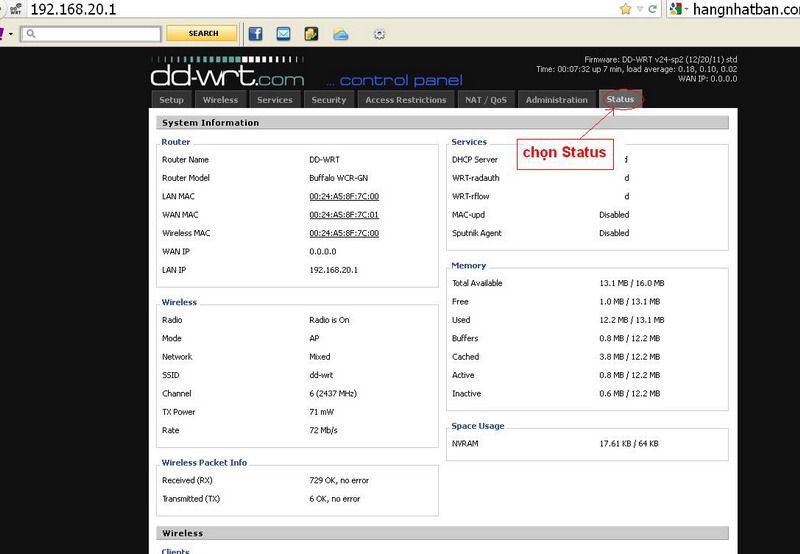Image resolution: width=800 pixels, height=554 pixels.
Task: Click Inactive value 0.6 MB / 12.2 MB
Action: 630,393
